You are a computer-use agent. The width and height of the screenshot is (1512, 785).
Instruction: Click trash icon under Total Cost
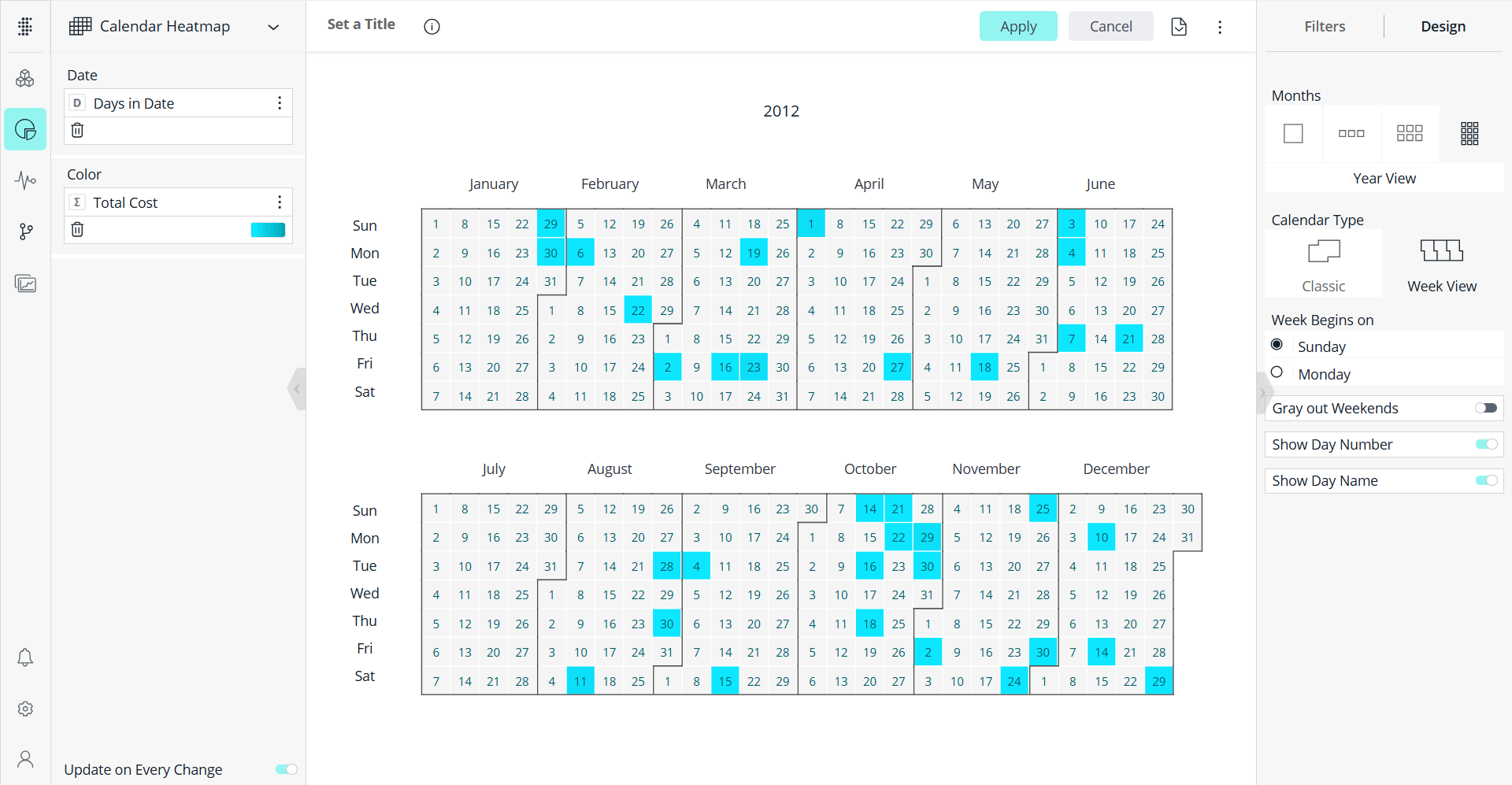(x=77, y=230)
